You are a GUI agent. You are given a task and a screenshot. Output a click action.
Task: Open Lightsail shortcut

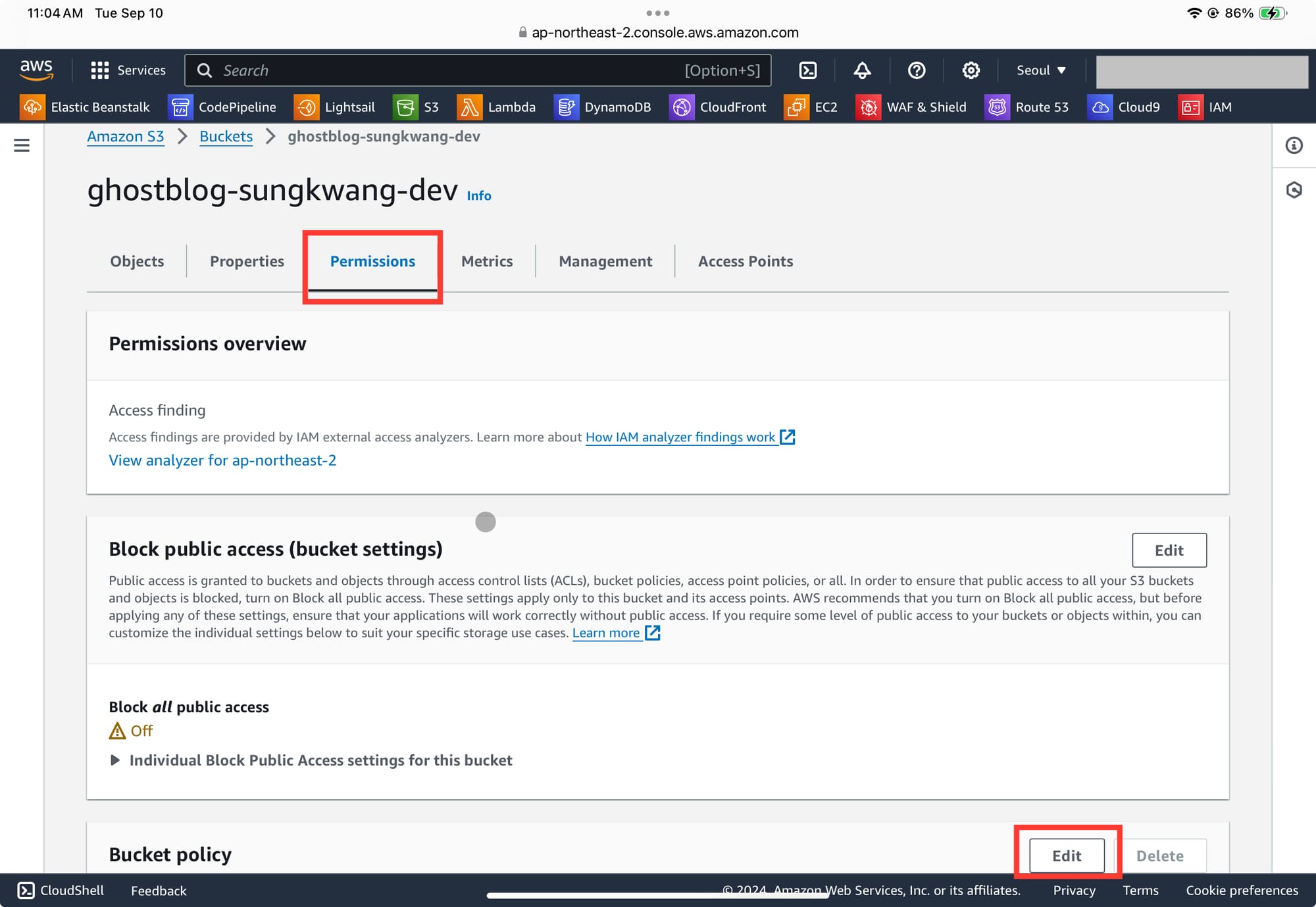click(334, 107)
